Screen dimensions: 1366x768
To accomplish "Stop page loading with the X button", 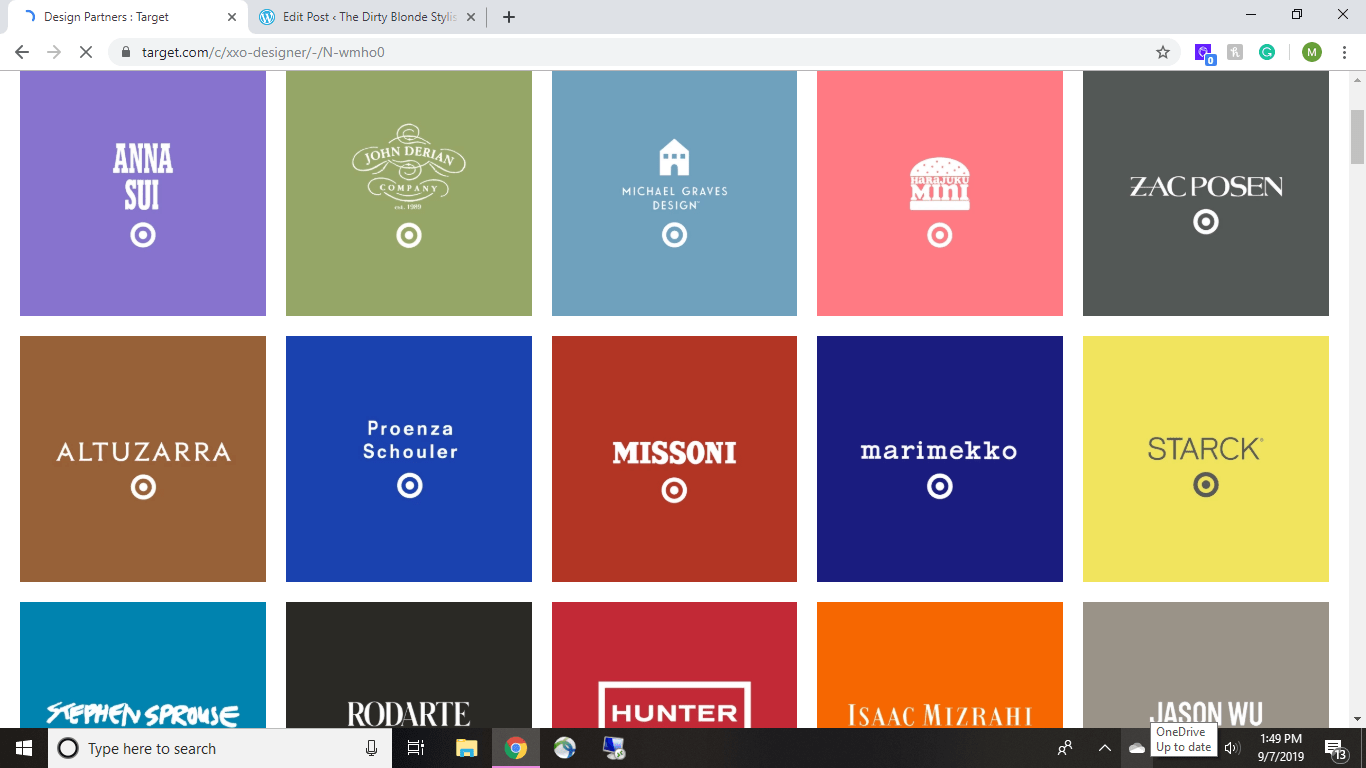I will (x=85, y=52).
